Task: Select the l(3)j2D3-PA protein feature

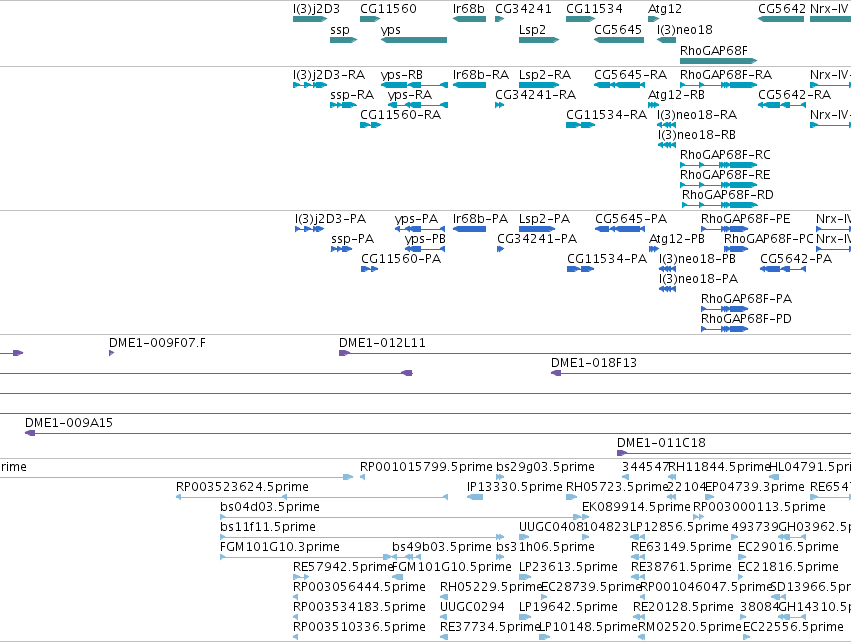Action: [310, 229]
